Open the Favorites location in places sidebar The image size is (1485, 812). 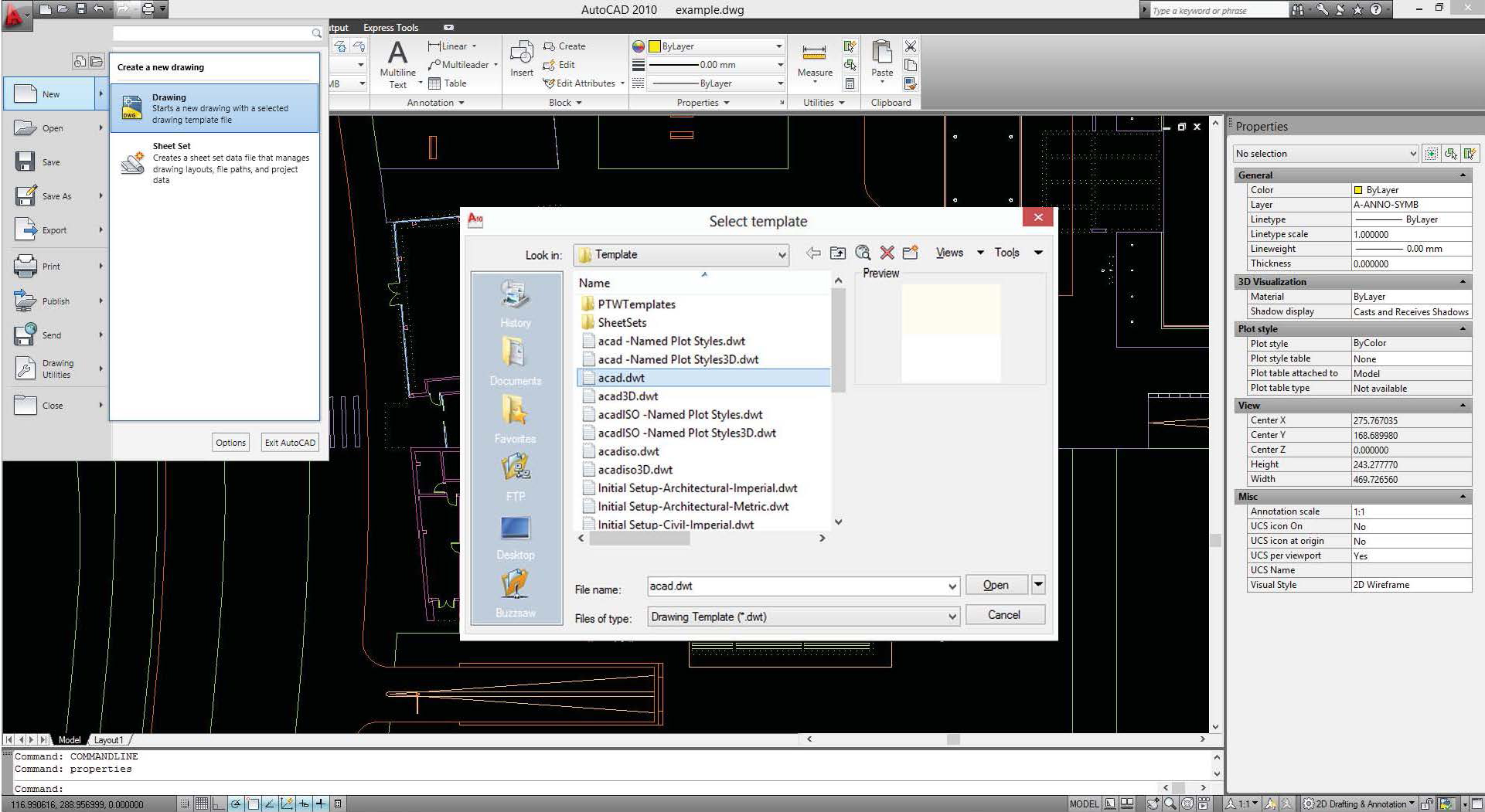pos(516,420)
